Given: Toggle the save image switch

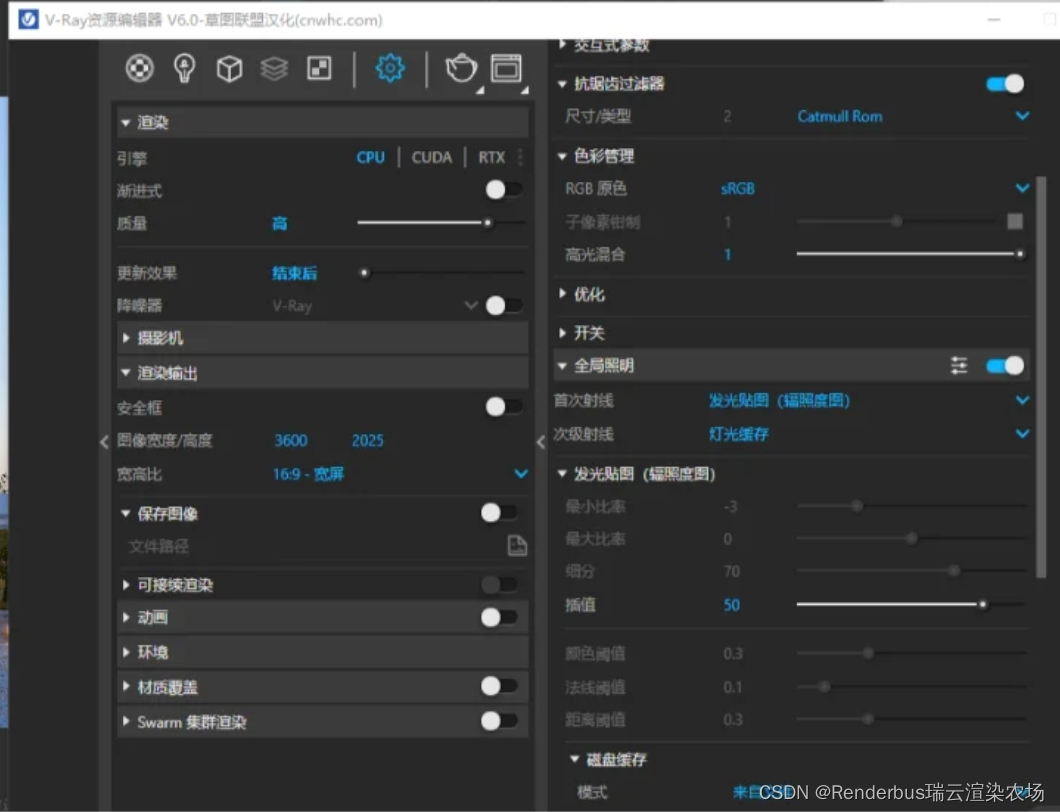Looking at the screenshot, I should tap(500, 513).
